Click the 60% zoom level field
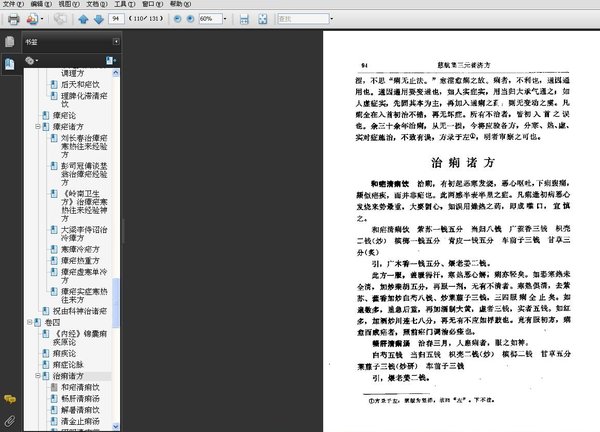The height and width of the screenshot is (432, 600). pyautogui.click(x=210, y=18)
